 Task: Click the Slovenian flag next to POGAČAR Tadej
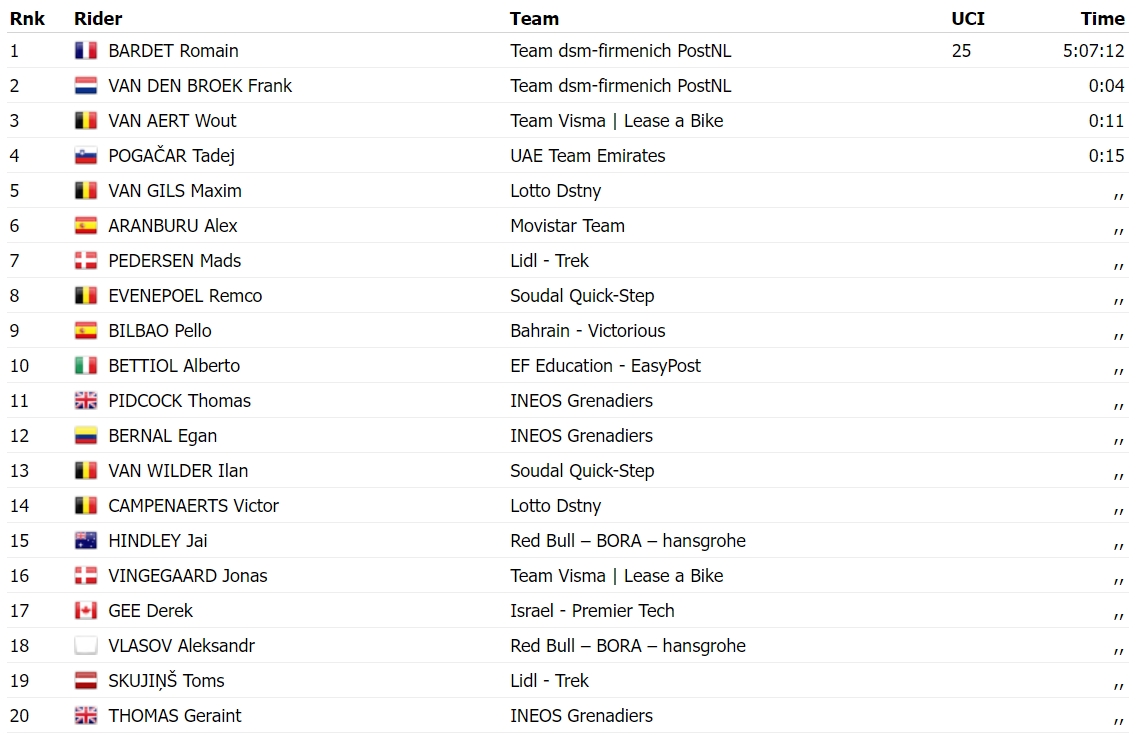pos(85,155)
